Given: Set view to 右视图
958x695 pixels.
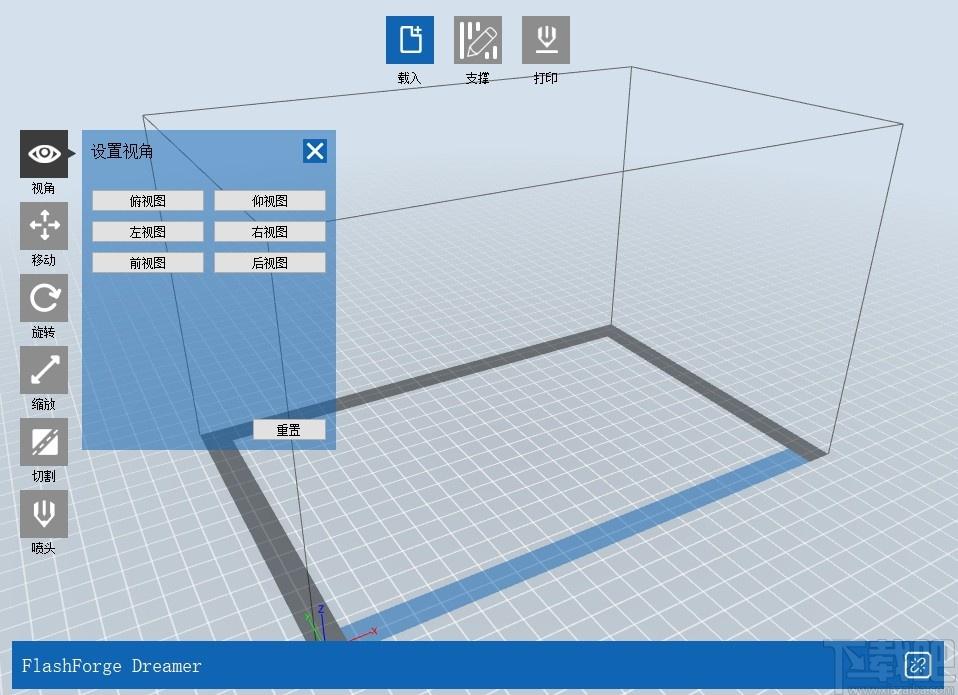Looking at the screenshot, I should point(269,232).
